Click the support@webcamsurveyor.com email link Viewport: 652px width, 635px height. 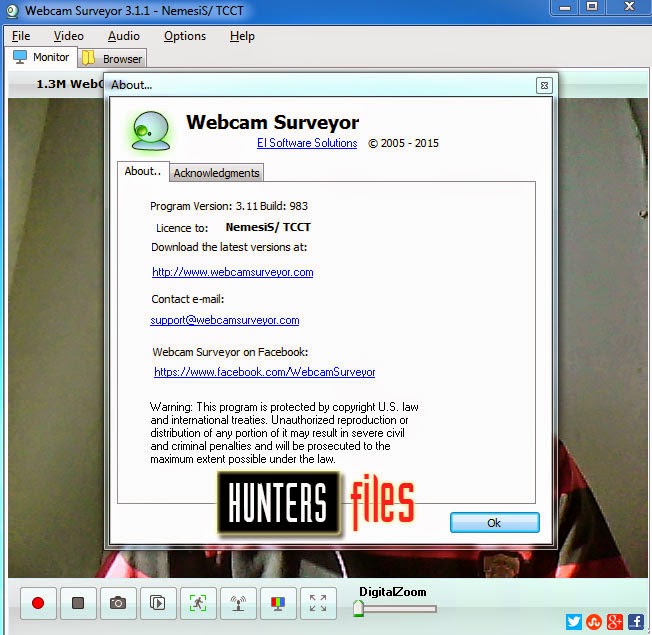coord(225,320)
